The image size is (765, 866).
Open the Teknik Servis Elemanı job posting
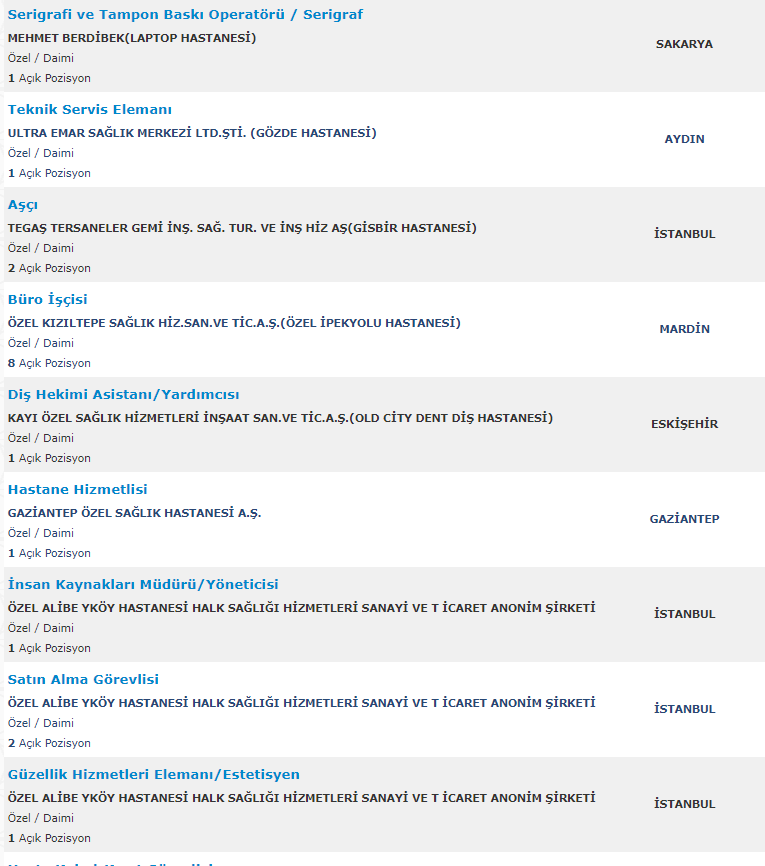(x=90, y=110)
